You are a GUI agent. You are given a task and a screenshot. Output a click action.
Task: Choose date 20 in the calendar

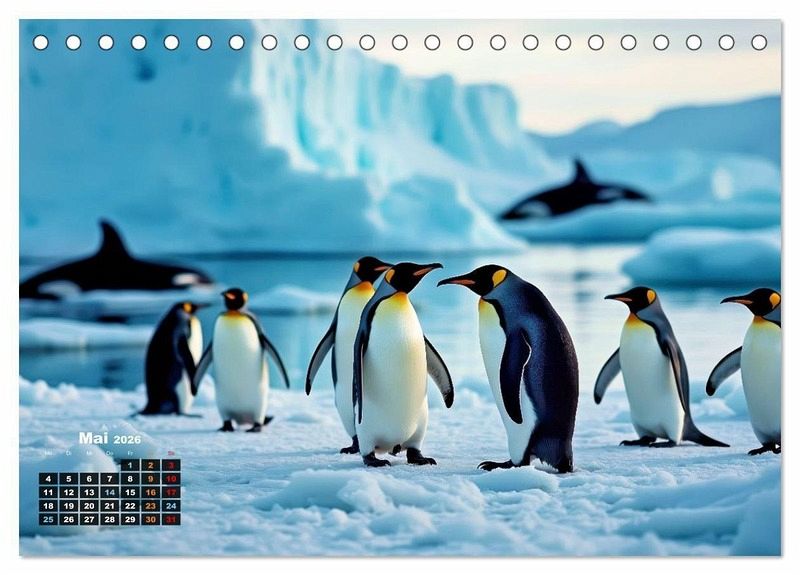click(x=88, y=506)
